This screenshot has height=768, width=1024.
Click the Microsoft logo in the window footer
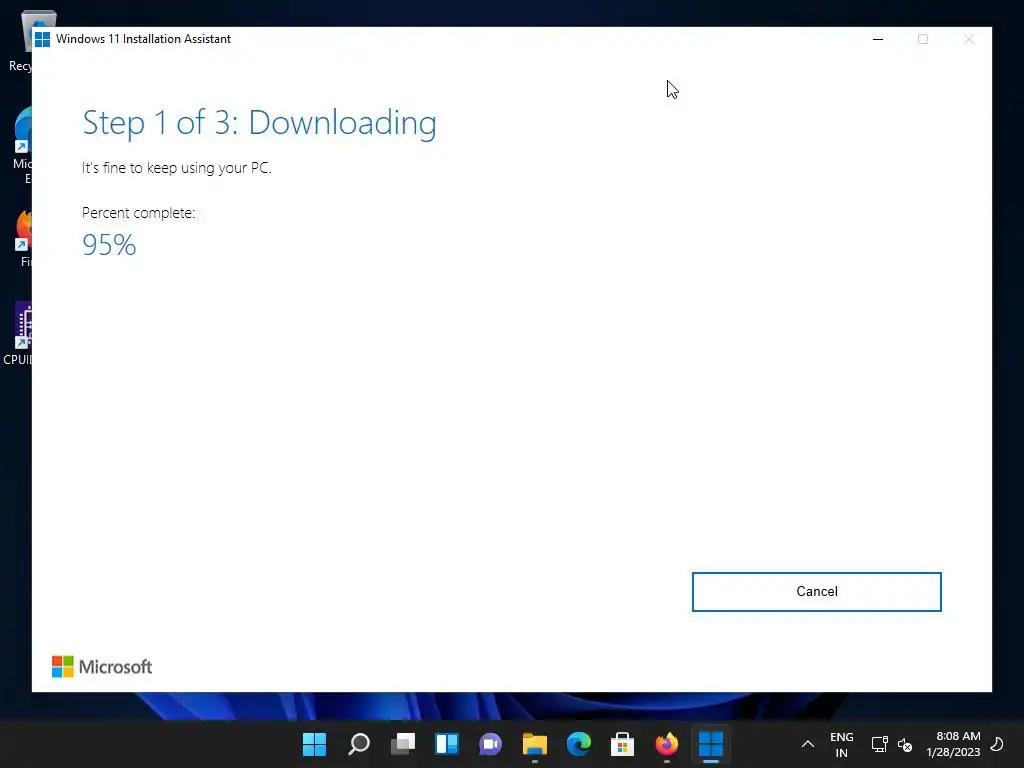point(102,667)
